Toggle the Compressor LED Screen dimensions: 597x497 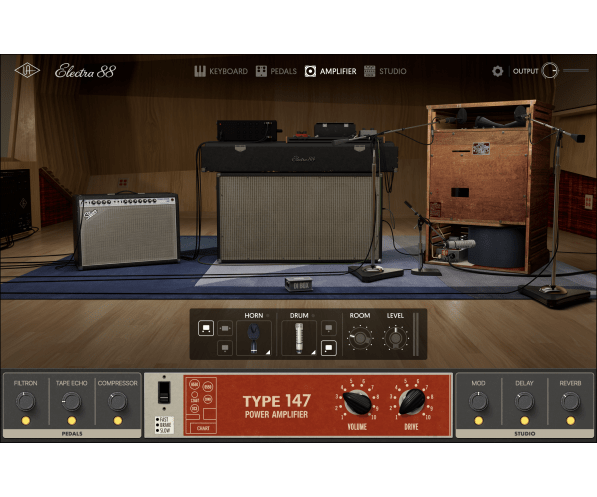click(x=118, y=421)
